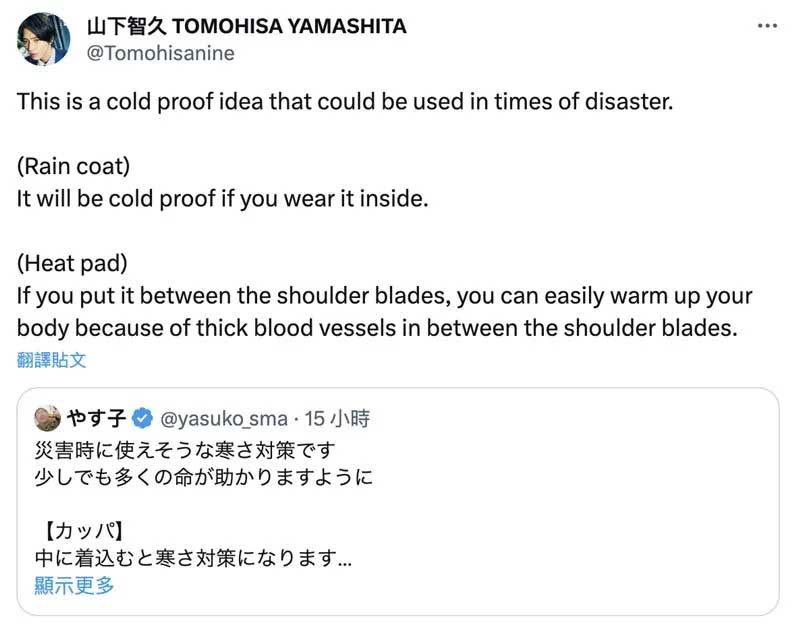Click Tomohisa Yamashita's profile avatar
The height and width of the screenshot is (635, 800).
tap(43, 39)
